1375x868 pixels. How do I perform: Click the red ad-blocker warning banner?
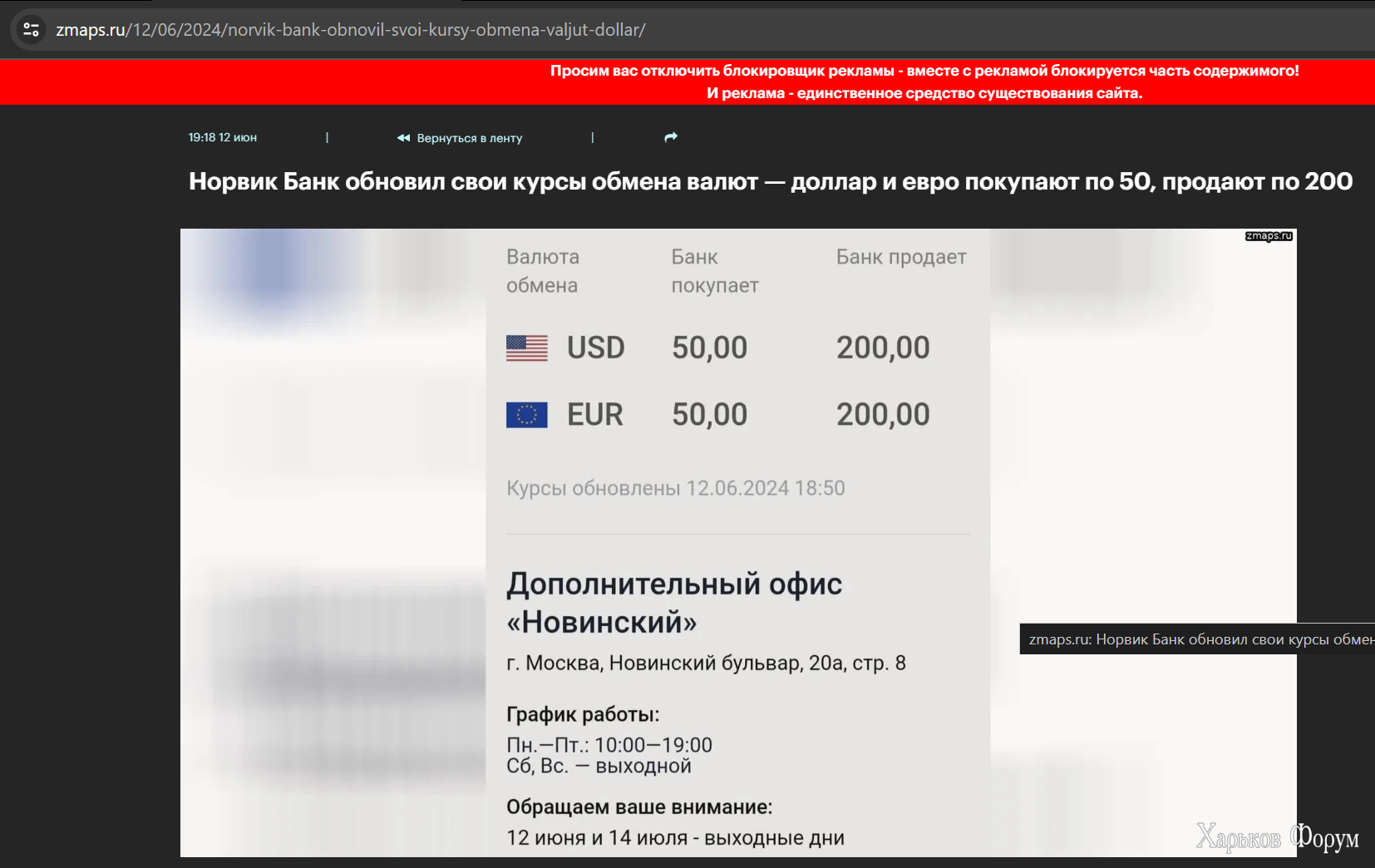click(687, 81)
